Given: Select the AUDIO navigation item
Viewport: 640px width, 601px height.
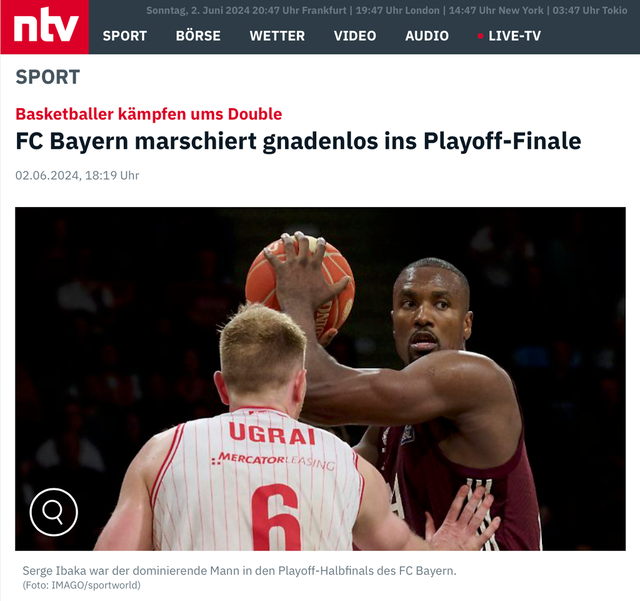Looking at the screenshot, I should click(x=427, y=36).
